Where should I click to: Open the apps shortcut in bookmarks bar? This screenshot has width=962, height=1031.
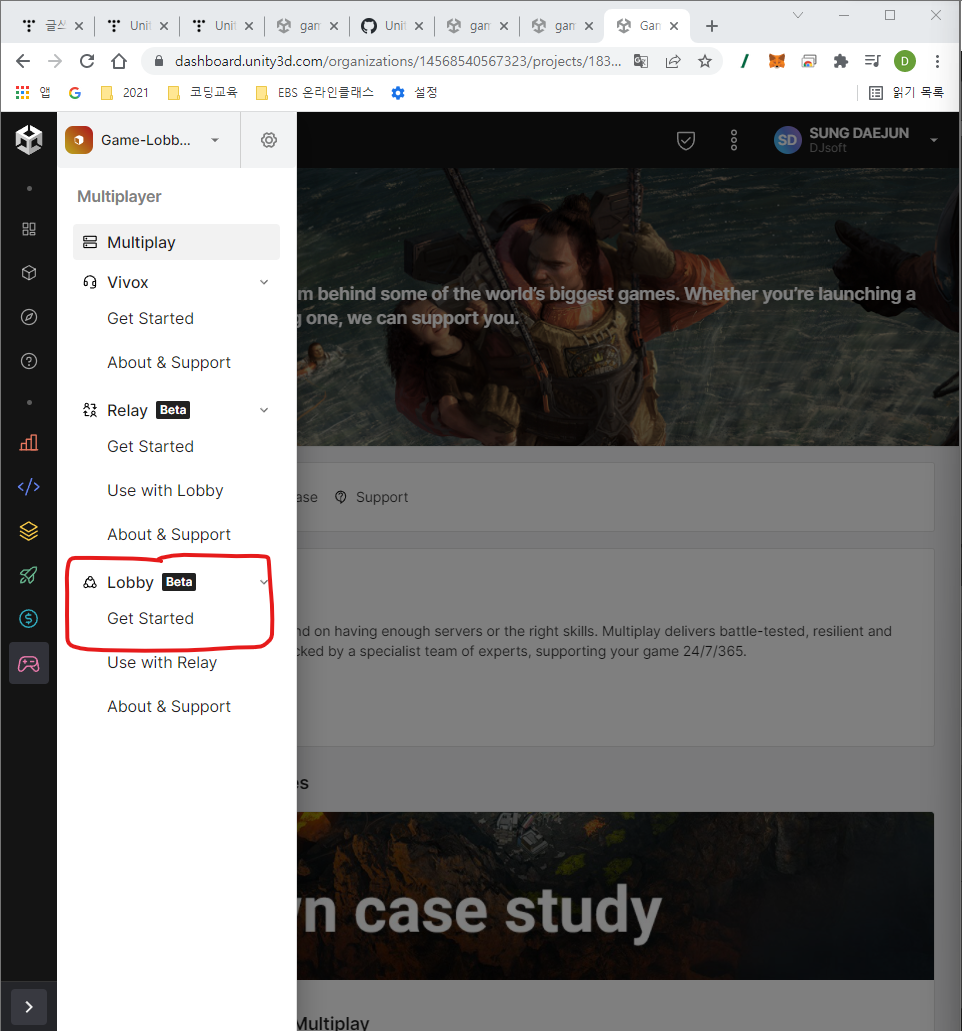(33, 93)
